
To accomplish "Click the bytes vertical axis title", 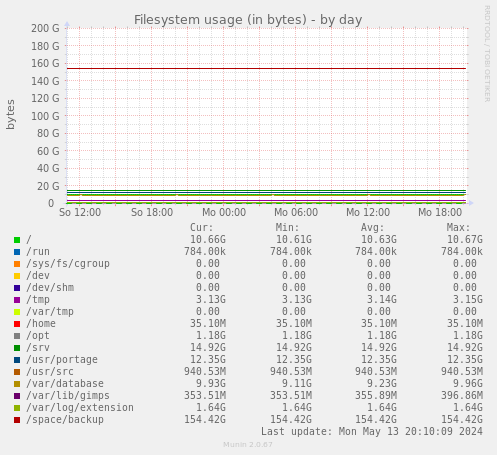I will (11, 114).
